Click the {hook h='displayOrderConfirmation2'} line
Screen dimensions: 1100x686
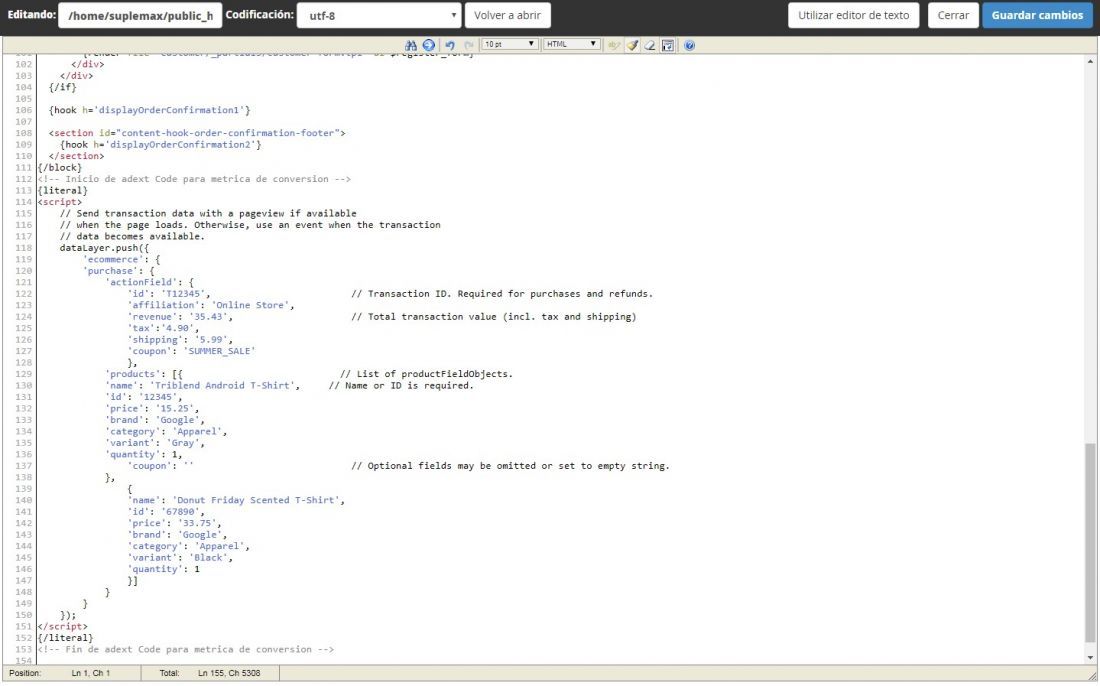tap(161, 144)
